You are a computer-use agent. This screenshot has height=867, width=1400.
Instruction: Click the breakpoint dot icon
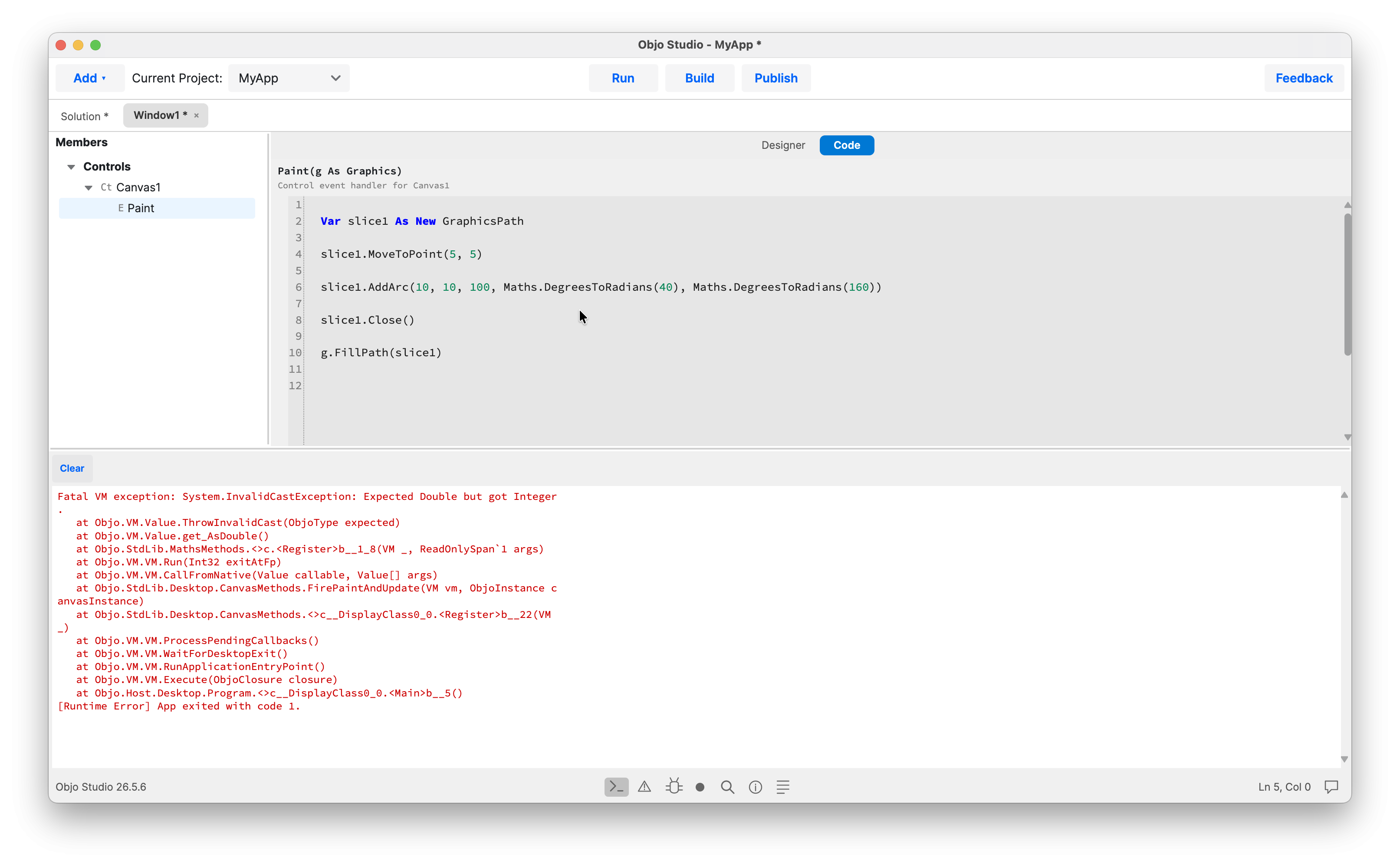click(x=700, y=787)
